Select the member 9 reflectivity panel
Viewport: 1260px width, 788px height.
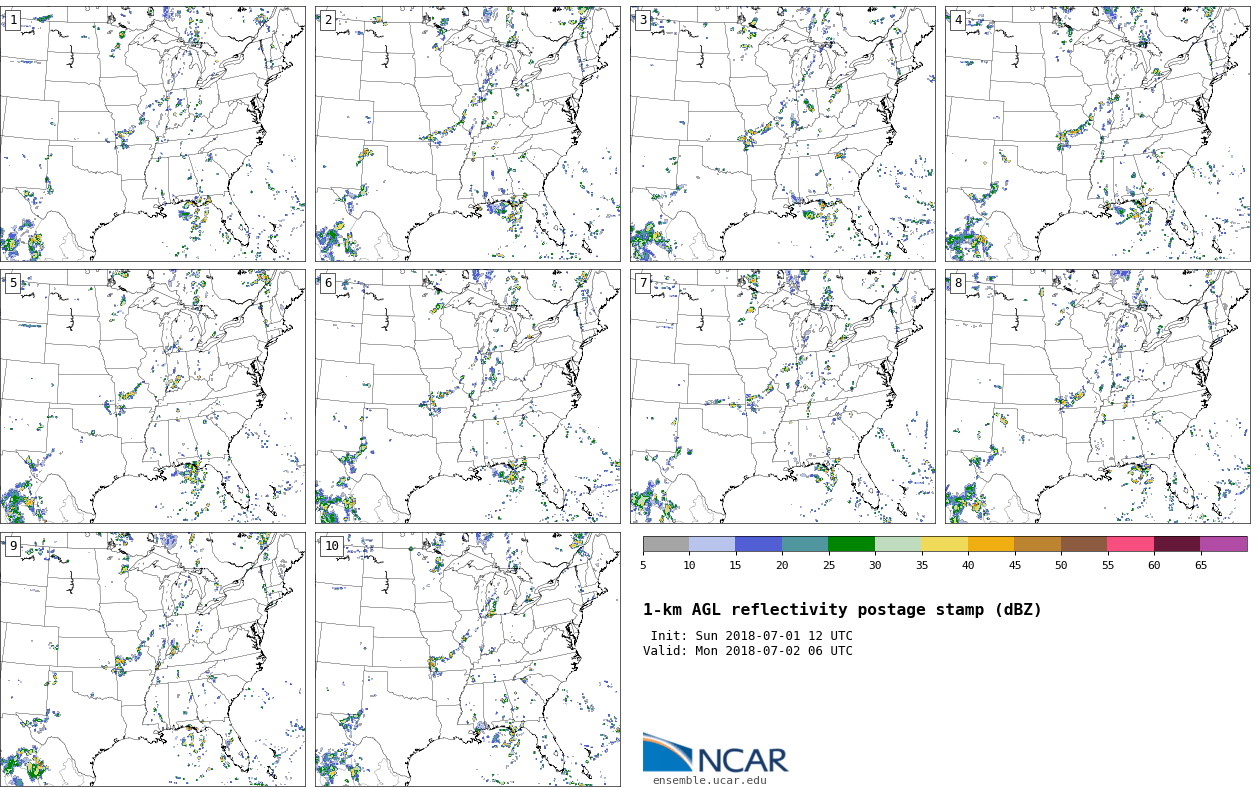[x=152, y=659]
